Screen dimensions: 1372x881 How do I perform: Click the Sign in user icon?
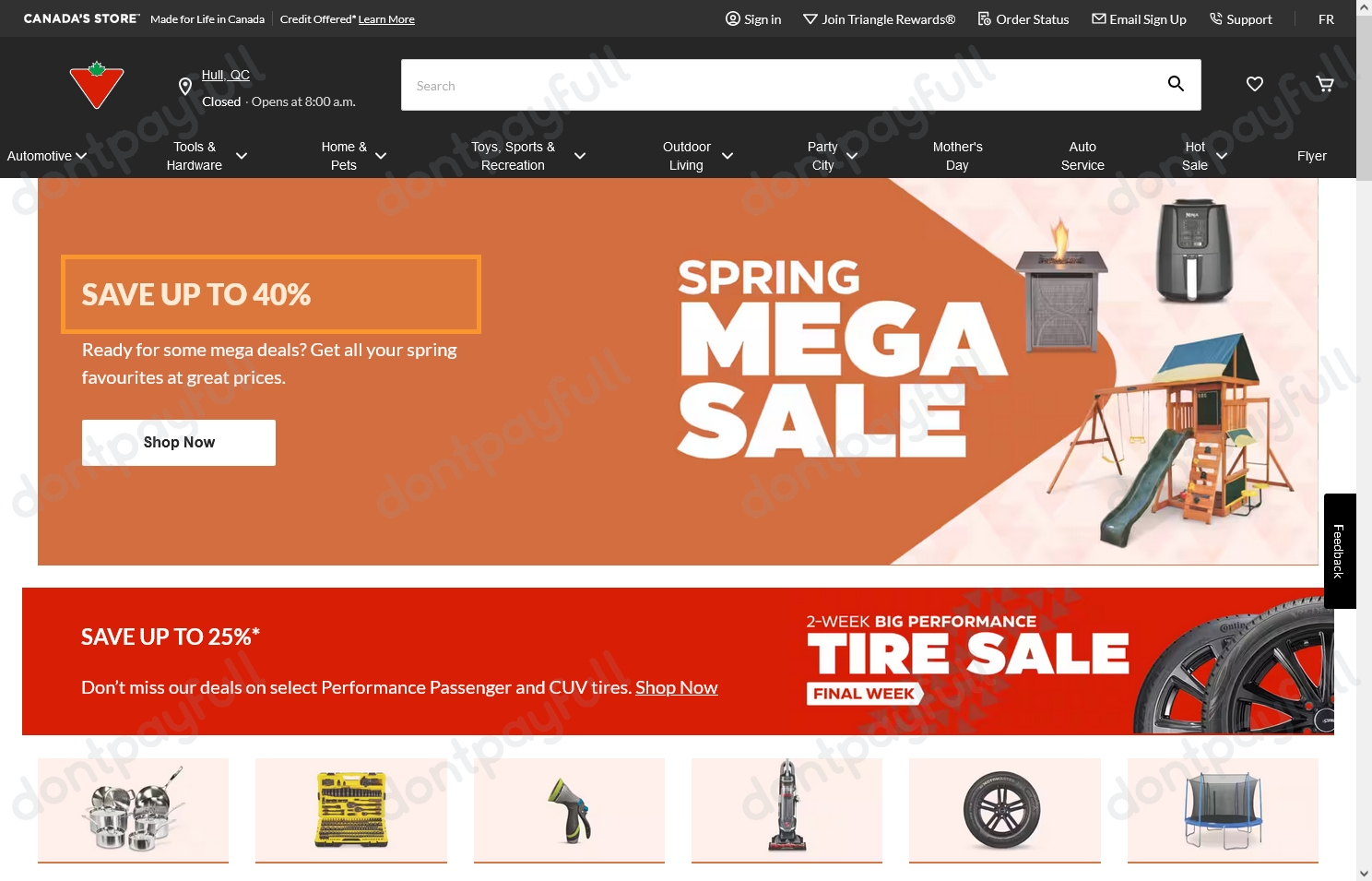point(733,18)
